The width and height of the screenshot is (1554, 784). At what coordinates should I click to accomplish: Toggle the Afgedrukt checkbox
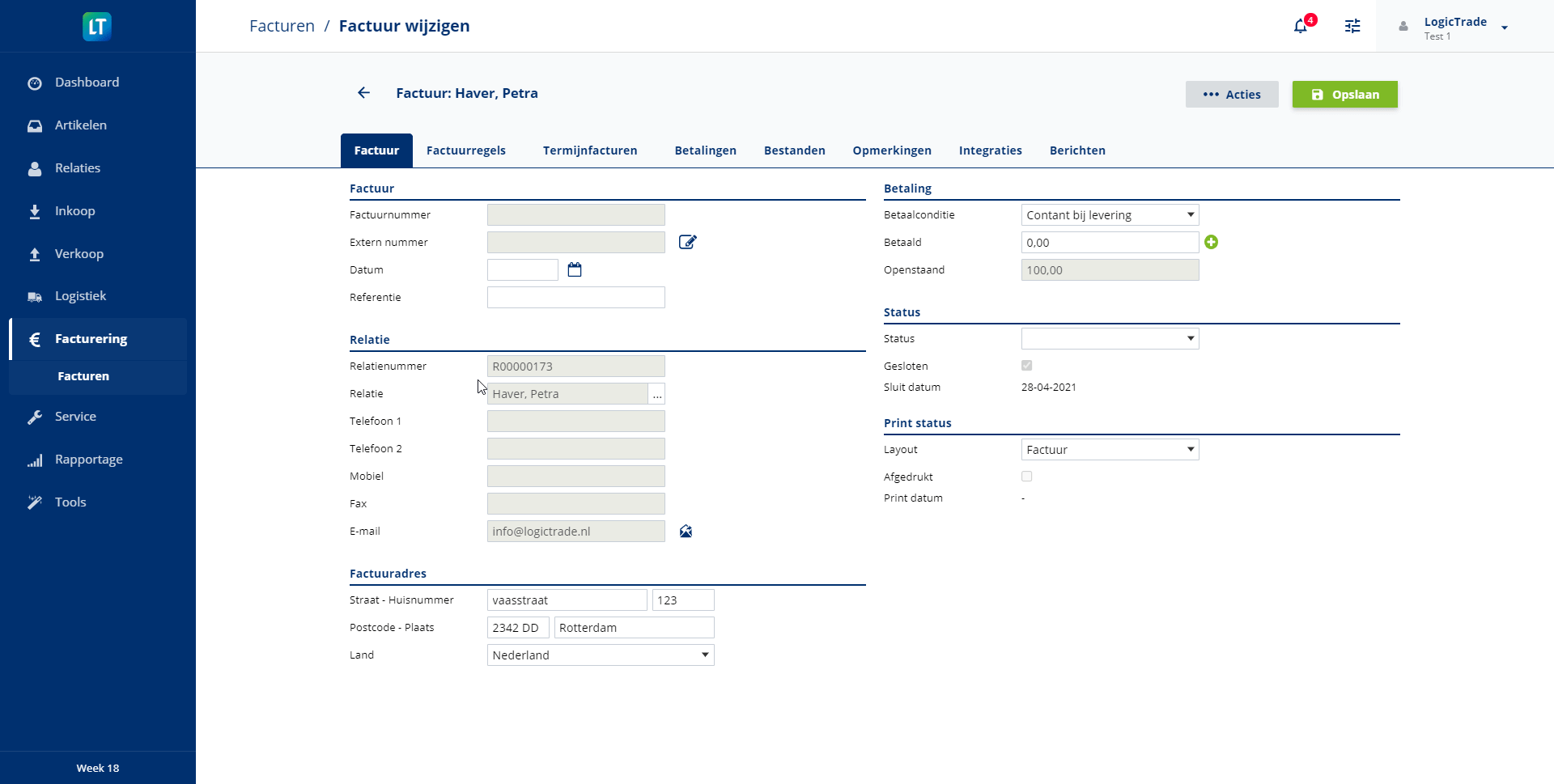click(x=1026, y=477)
